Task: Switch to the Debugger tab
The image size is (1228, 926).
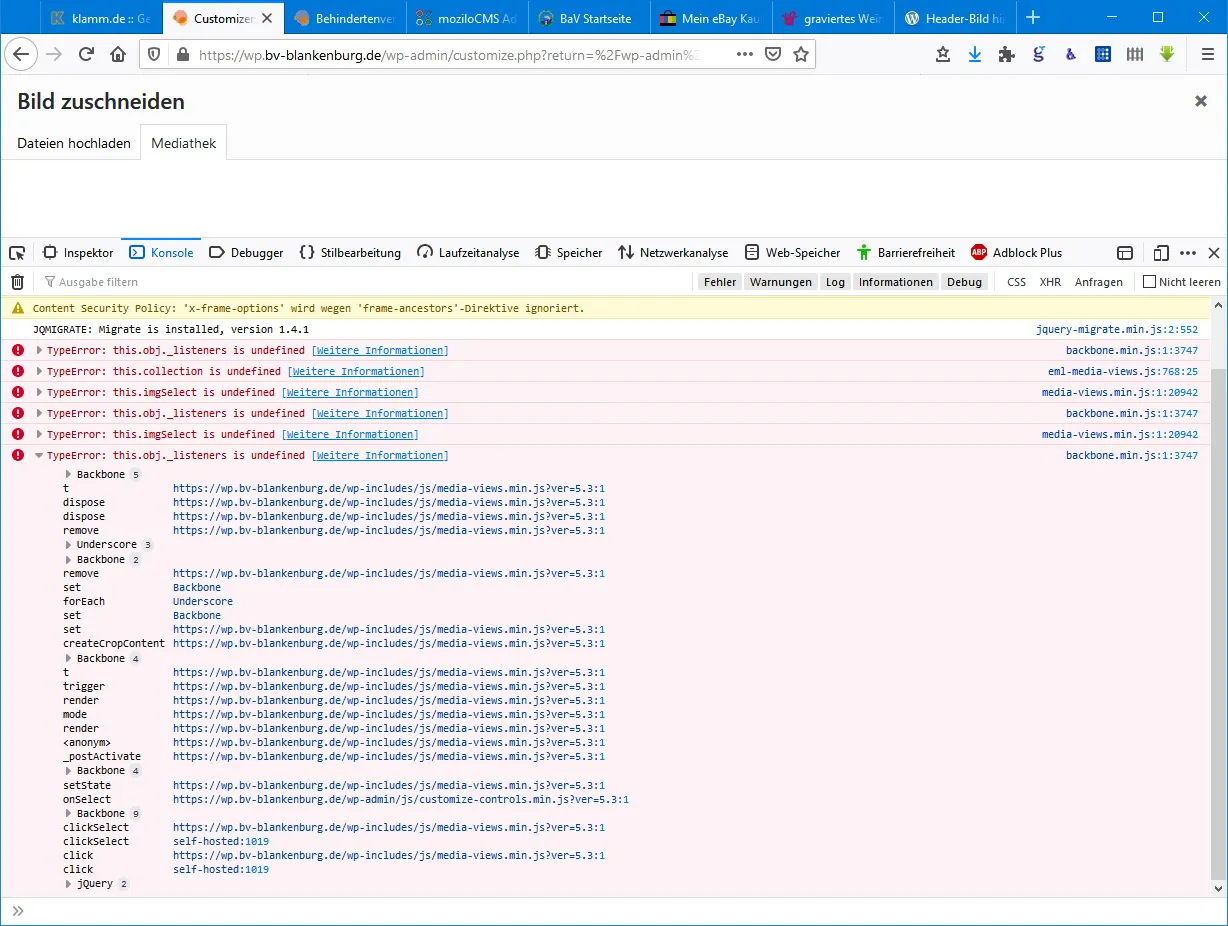Action: 246,253
